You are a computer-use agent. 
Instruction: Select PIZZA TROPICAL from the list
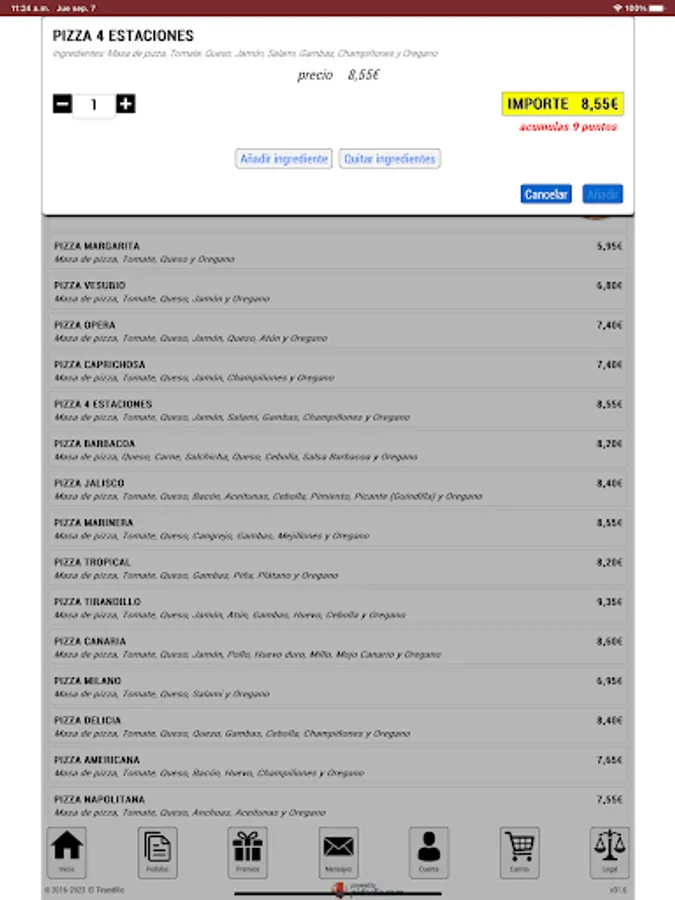[x=337, y=568]
